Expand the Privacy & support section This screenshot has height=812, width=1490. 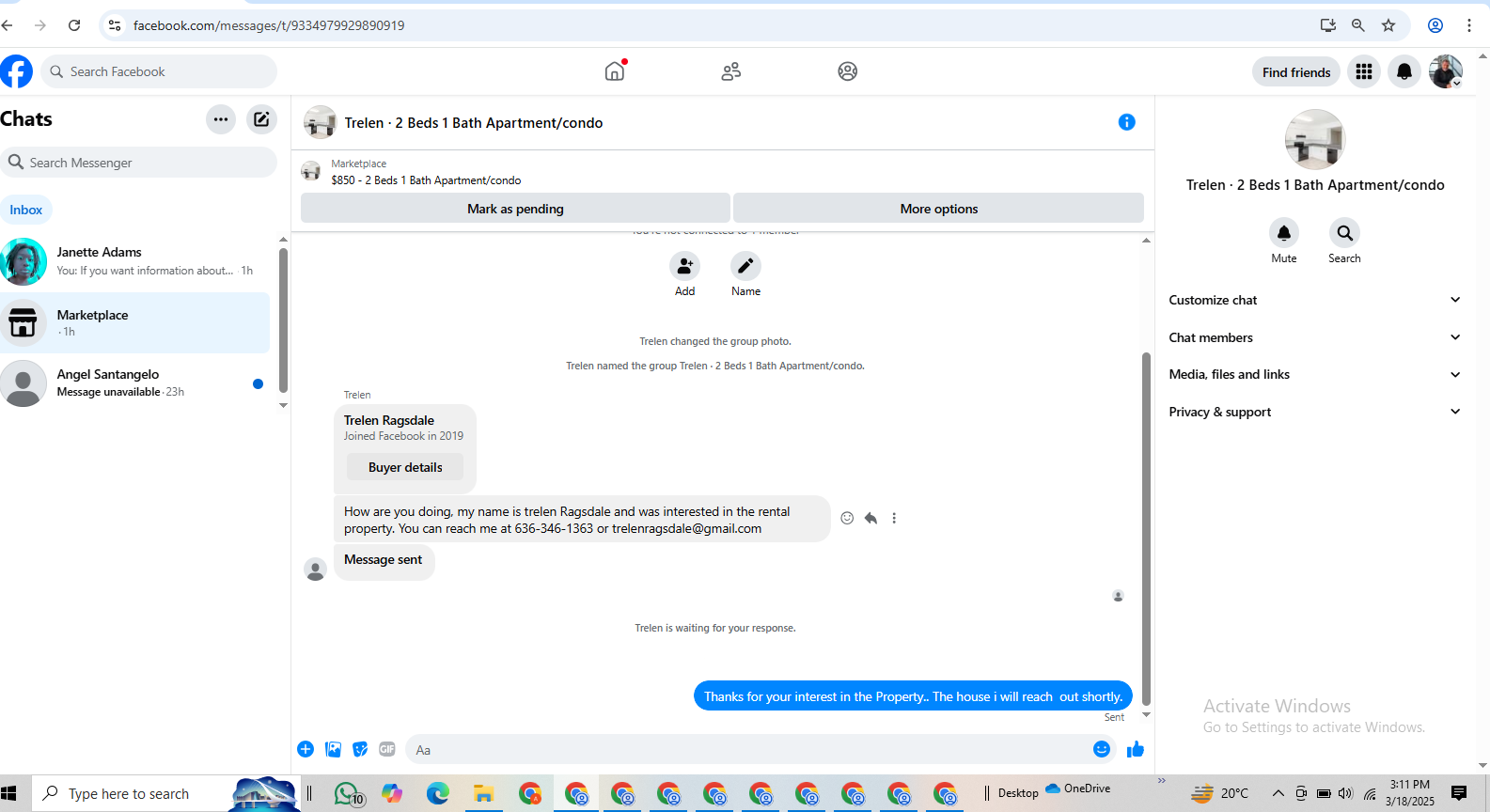(x=1315, y=412)
